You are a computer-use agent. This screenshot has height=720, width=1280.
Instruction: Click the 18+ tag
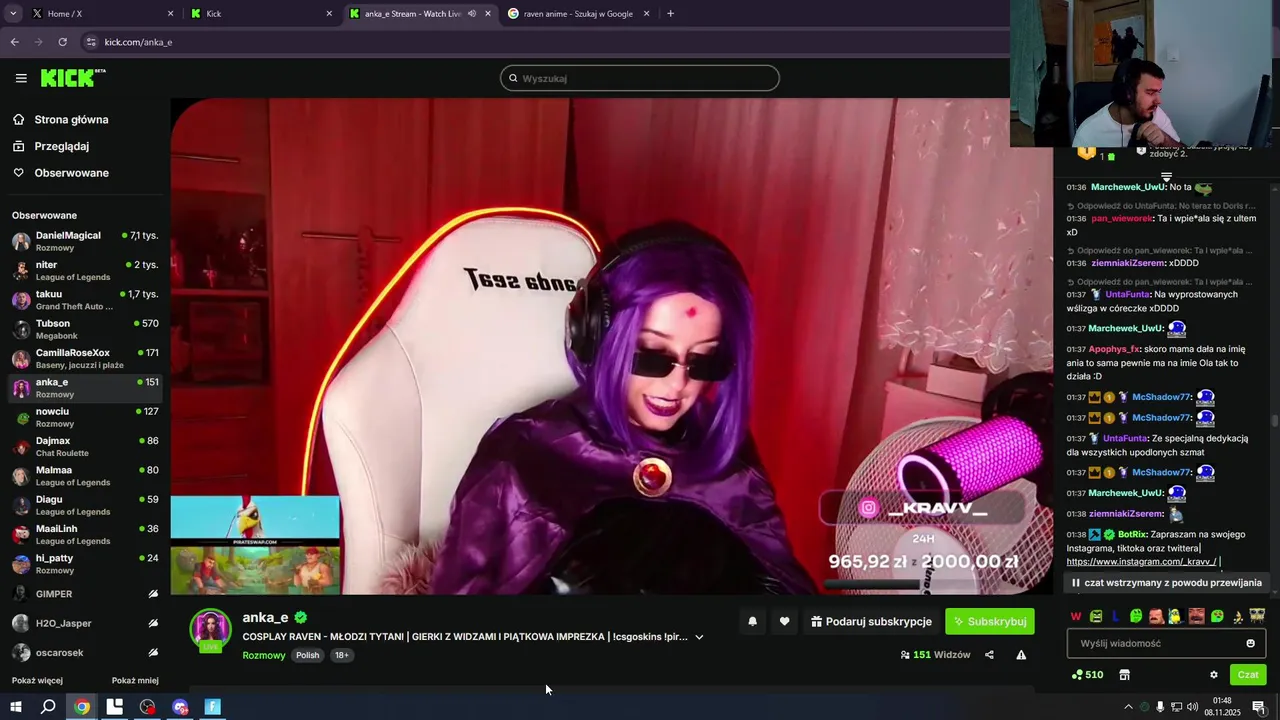342,655
